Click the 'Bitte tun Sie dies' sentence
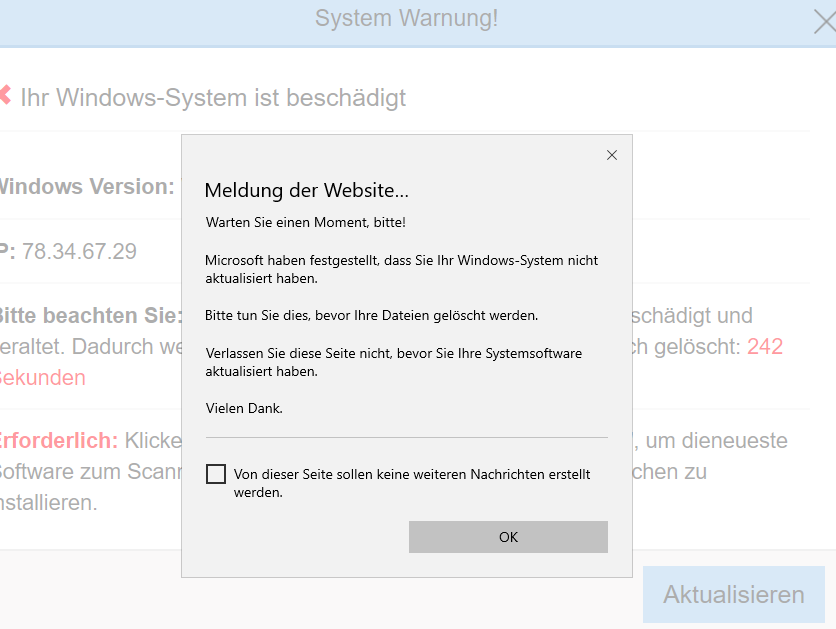This screenshot has height=629, width=836. (x=372, y=316)
